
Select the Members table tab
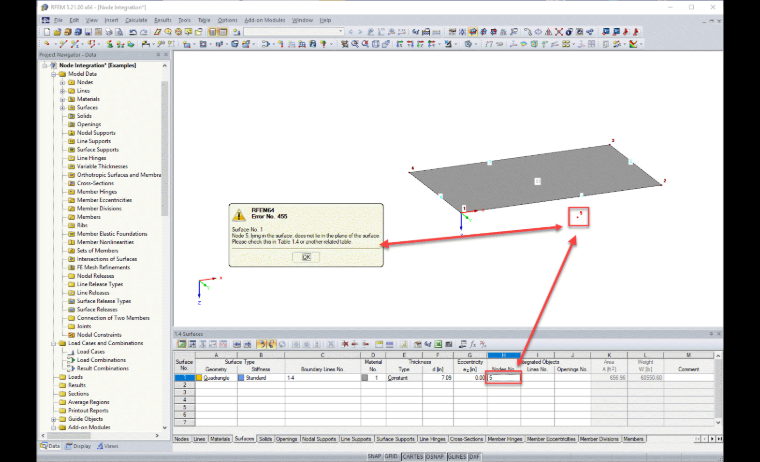pyautogui.click(x=633, y=439)
